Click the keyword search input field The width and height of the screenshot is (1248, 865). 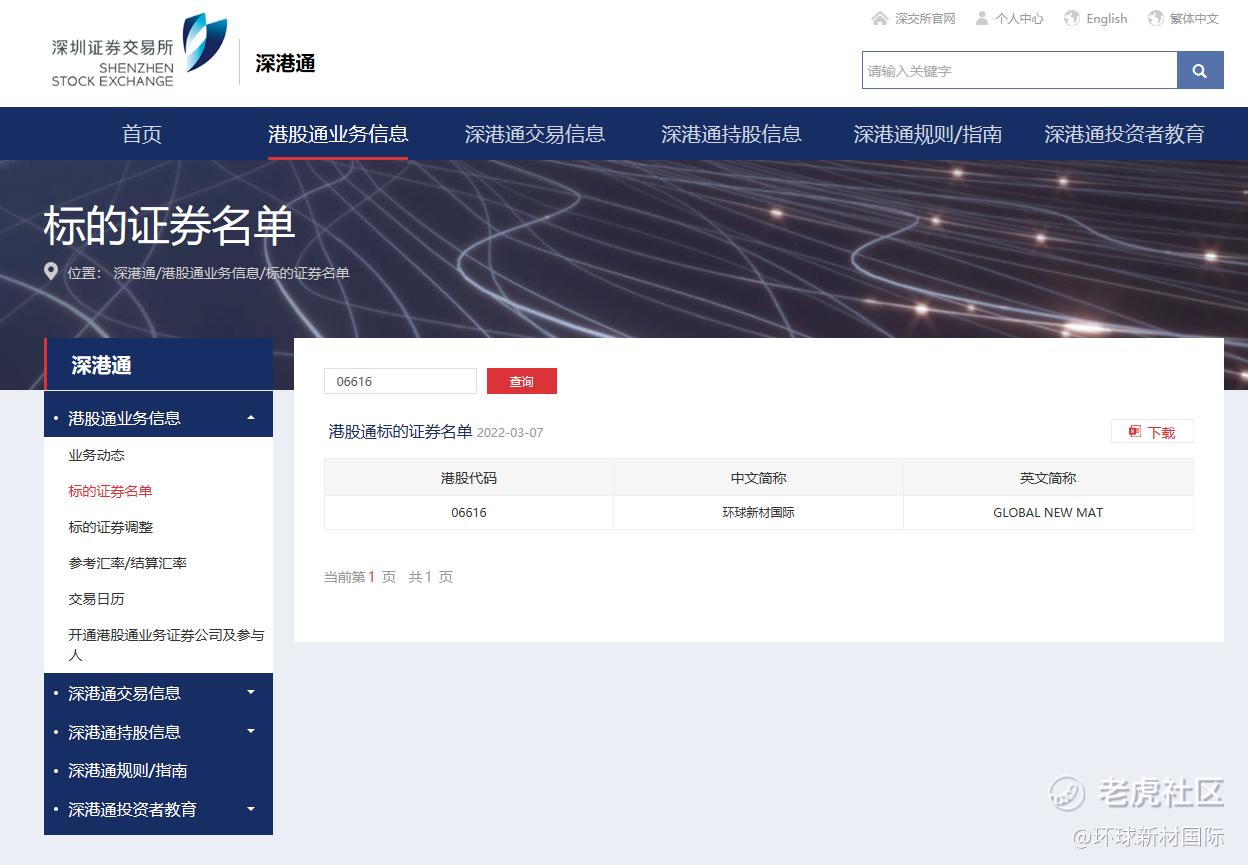1020,71
